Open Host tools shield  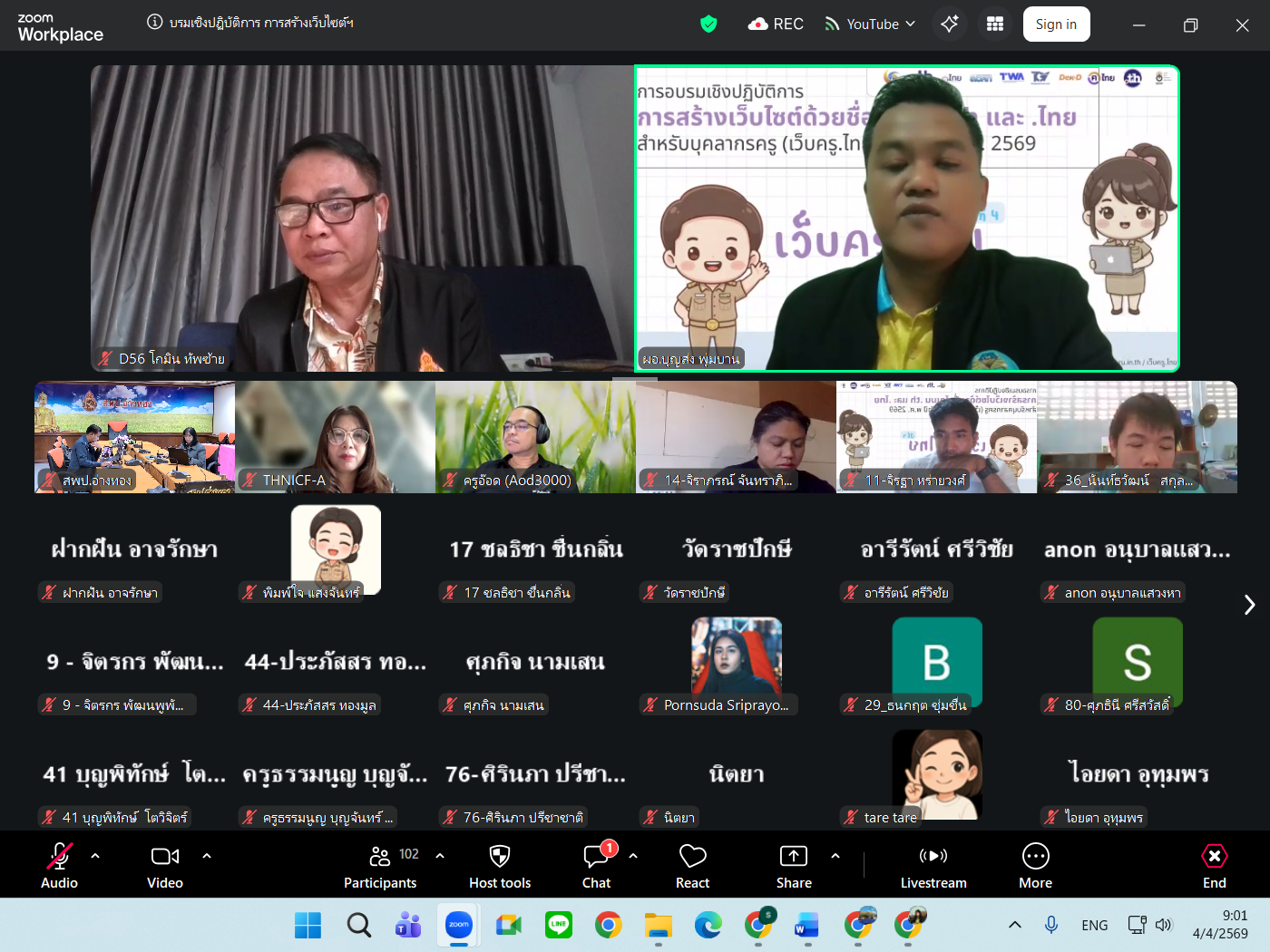click(500, 866)
